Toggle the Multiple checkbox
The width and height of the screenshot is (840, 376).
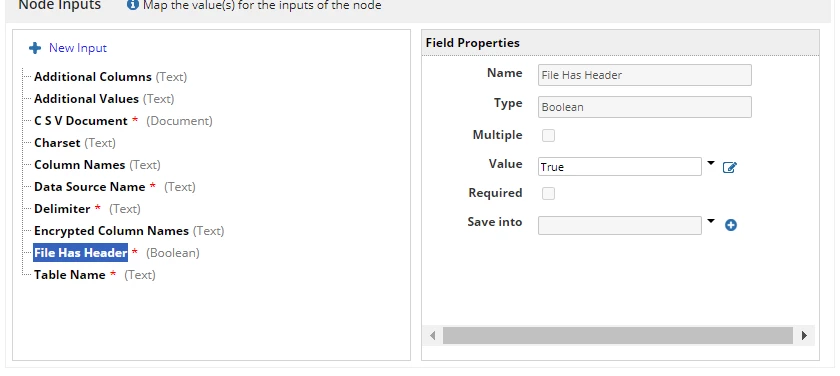[548, 136]
